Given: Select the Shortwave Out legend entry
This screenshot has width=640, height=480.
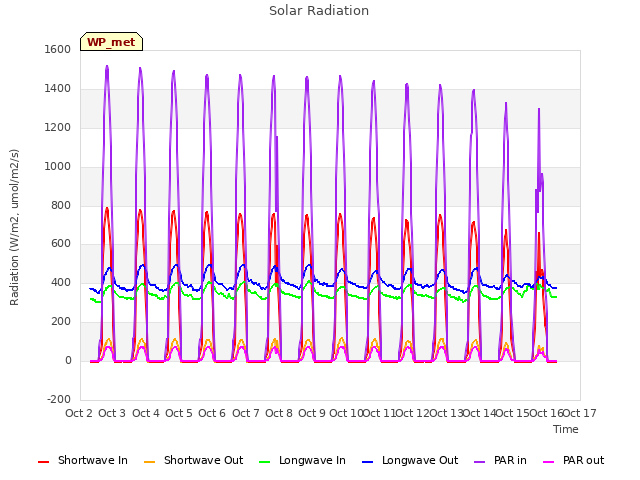Looking at the screenshot, I should point(193,460).
